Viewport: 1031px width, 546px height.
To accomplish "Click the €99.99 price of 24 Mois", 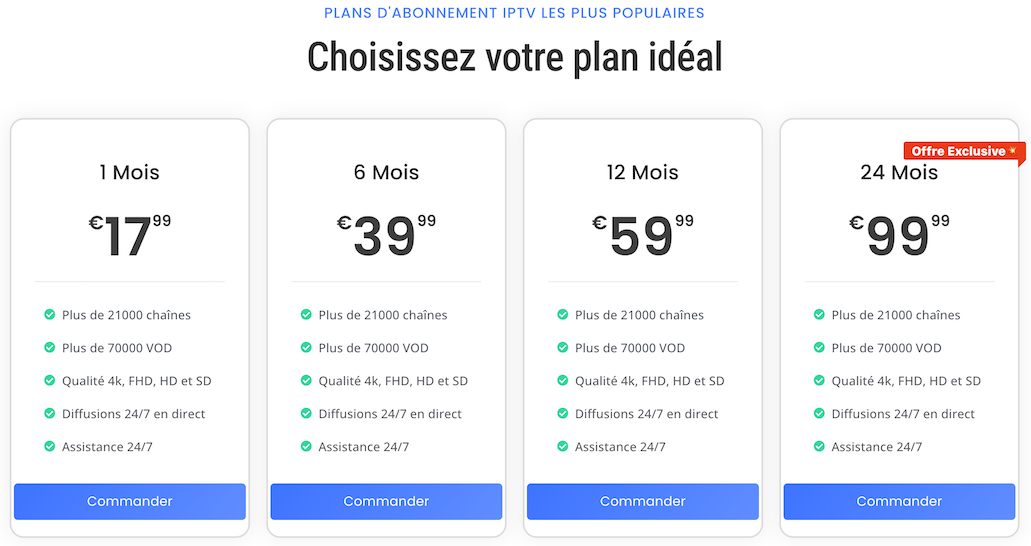I will tap(899, 236).
